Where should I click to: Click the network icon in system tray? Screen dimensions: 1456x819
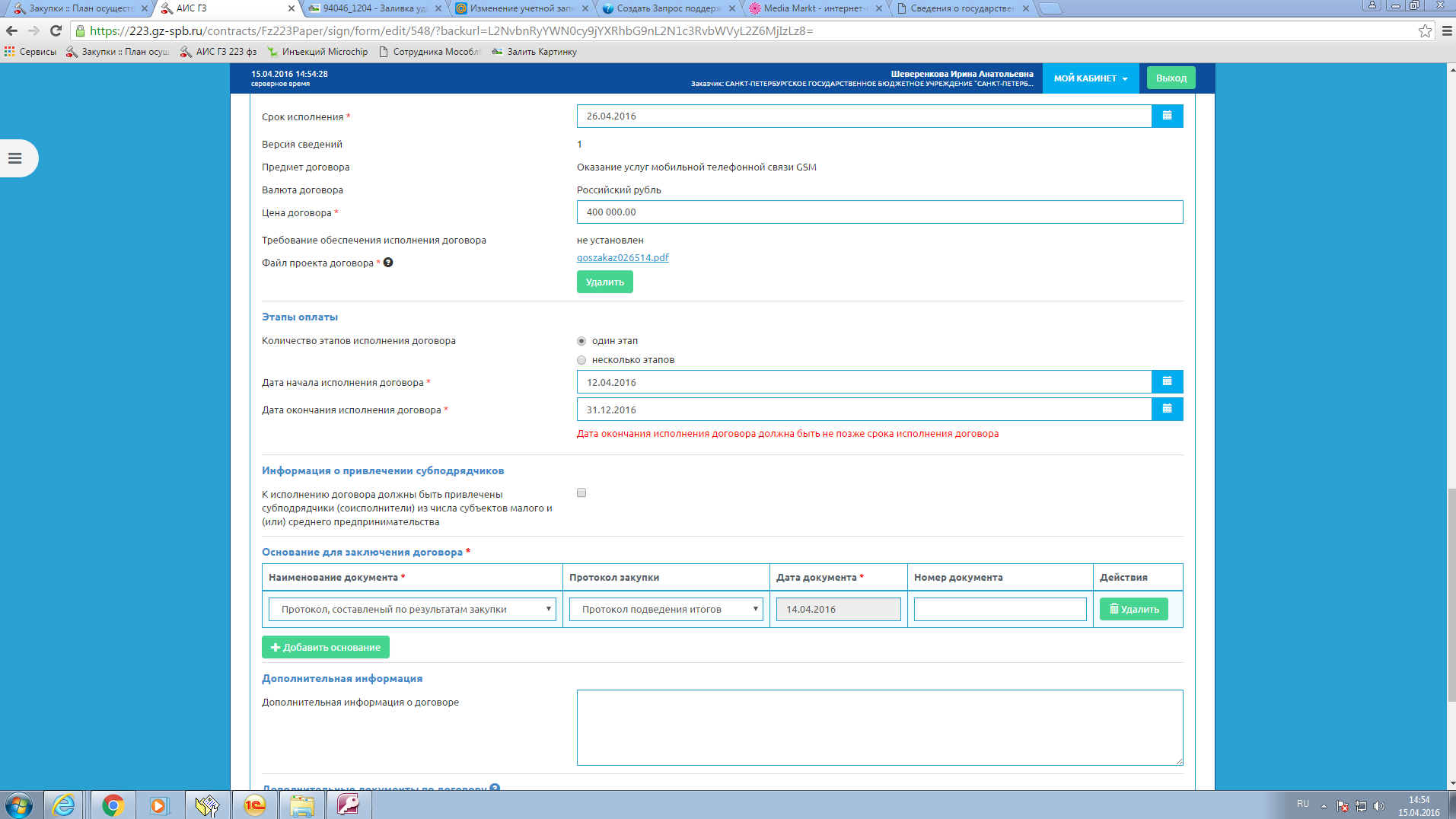click(x=1361, y=806)
